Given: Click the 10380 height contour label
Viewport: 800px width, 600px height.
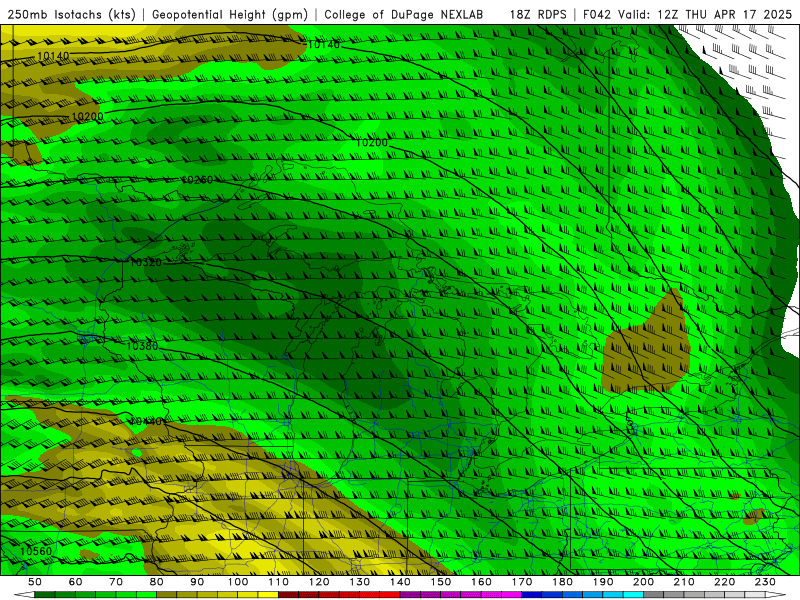Looking at the screenshot, I should (142, 346).
